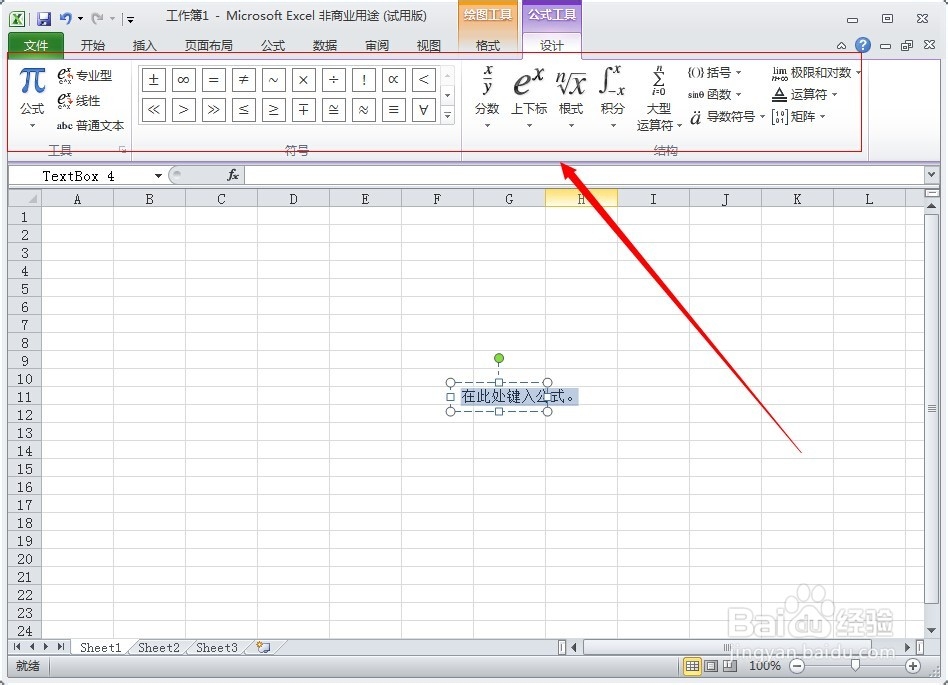Screen dimensions: 948x685
Task: Open the 极限和对数 limit and log dropdown
Action: pyautogui.click(x=816, y=73)
